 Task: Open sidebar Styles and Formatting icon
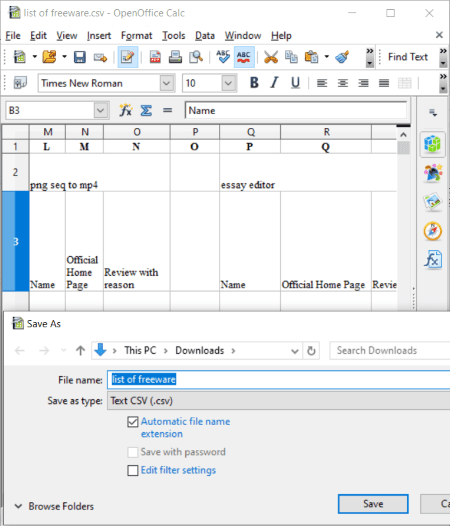tap(433, 173)
